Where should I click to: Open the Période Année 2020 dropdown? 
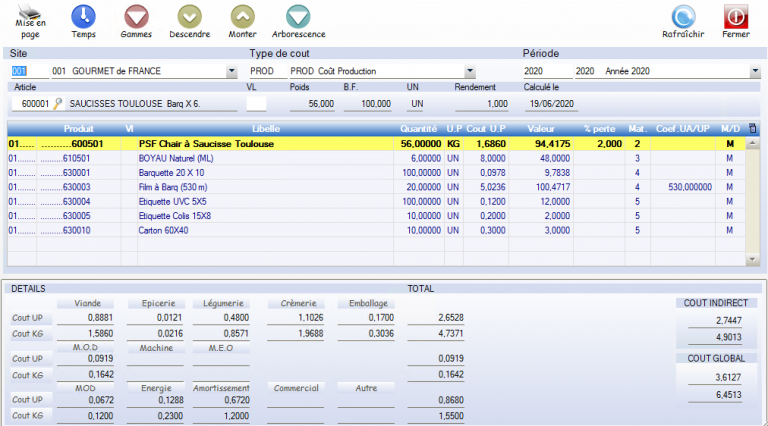tap(754, 72)
